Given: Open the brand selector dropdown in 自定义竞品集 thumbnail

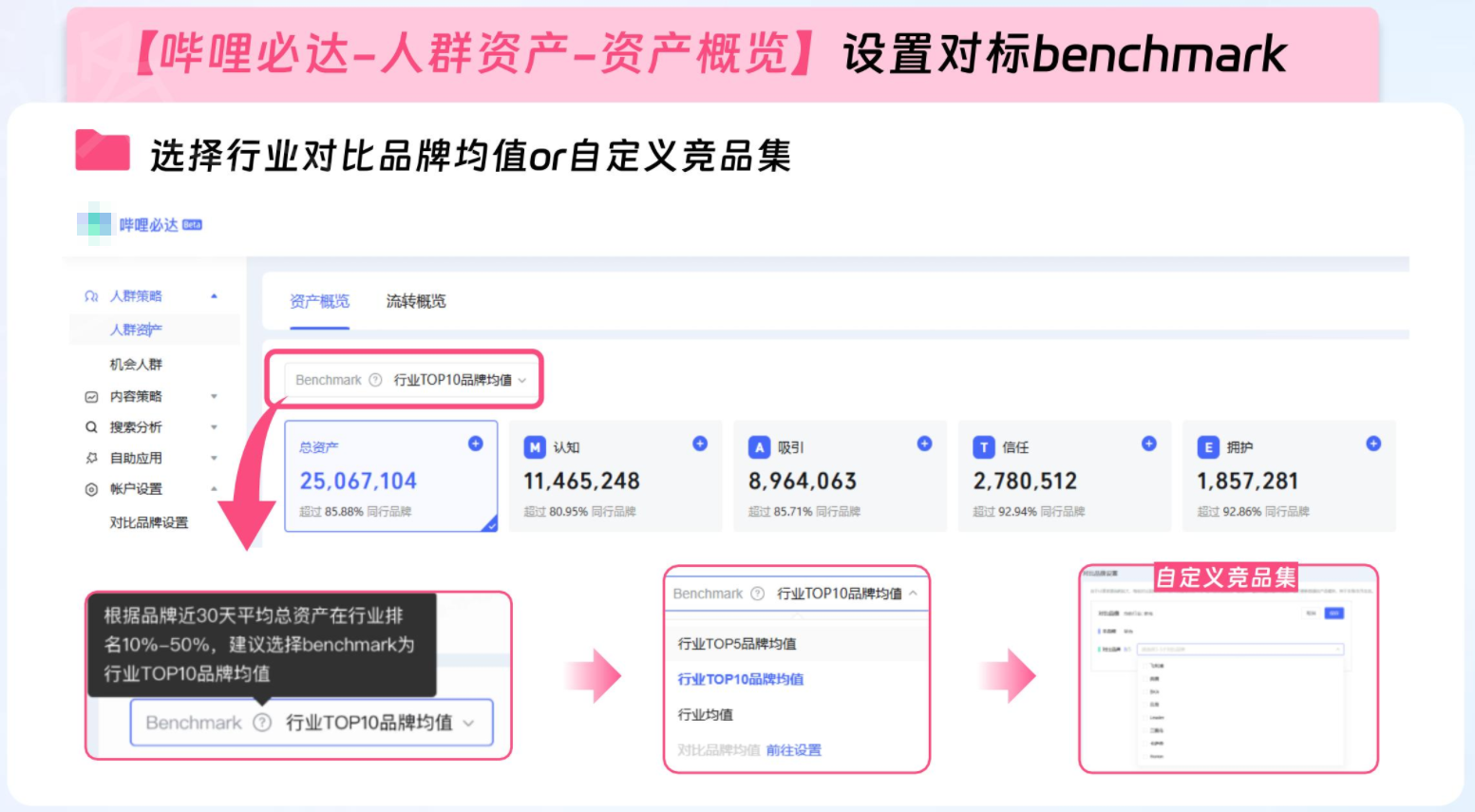Looking at the screenshot, I should [1240, 650].
